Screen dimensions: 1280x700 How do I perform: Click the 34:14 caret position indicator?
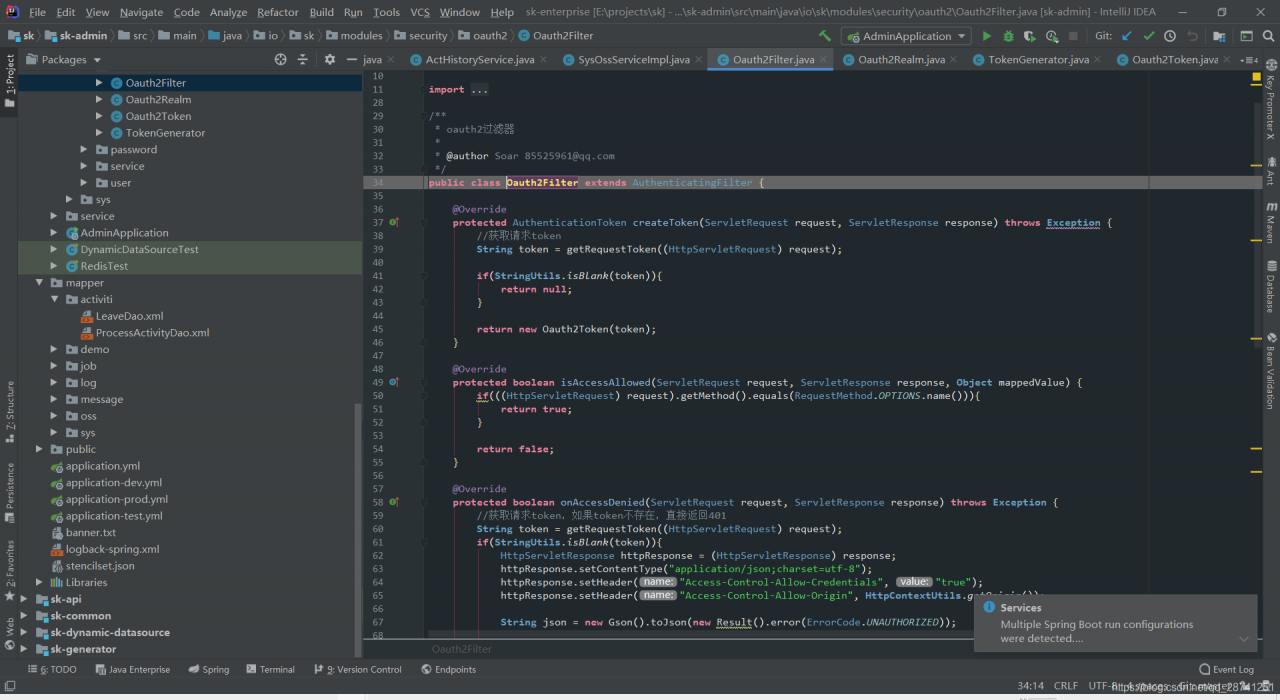click(1031, 686)
